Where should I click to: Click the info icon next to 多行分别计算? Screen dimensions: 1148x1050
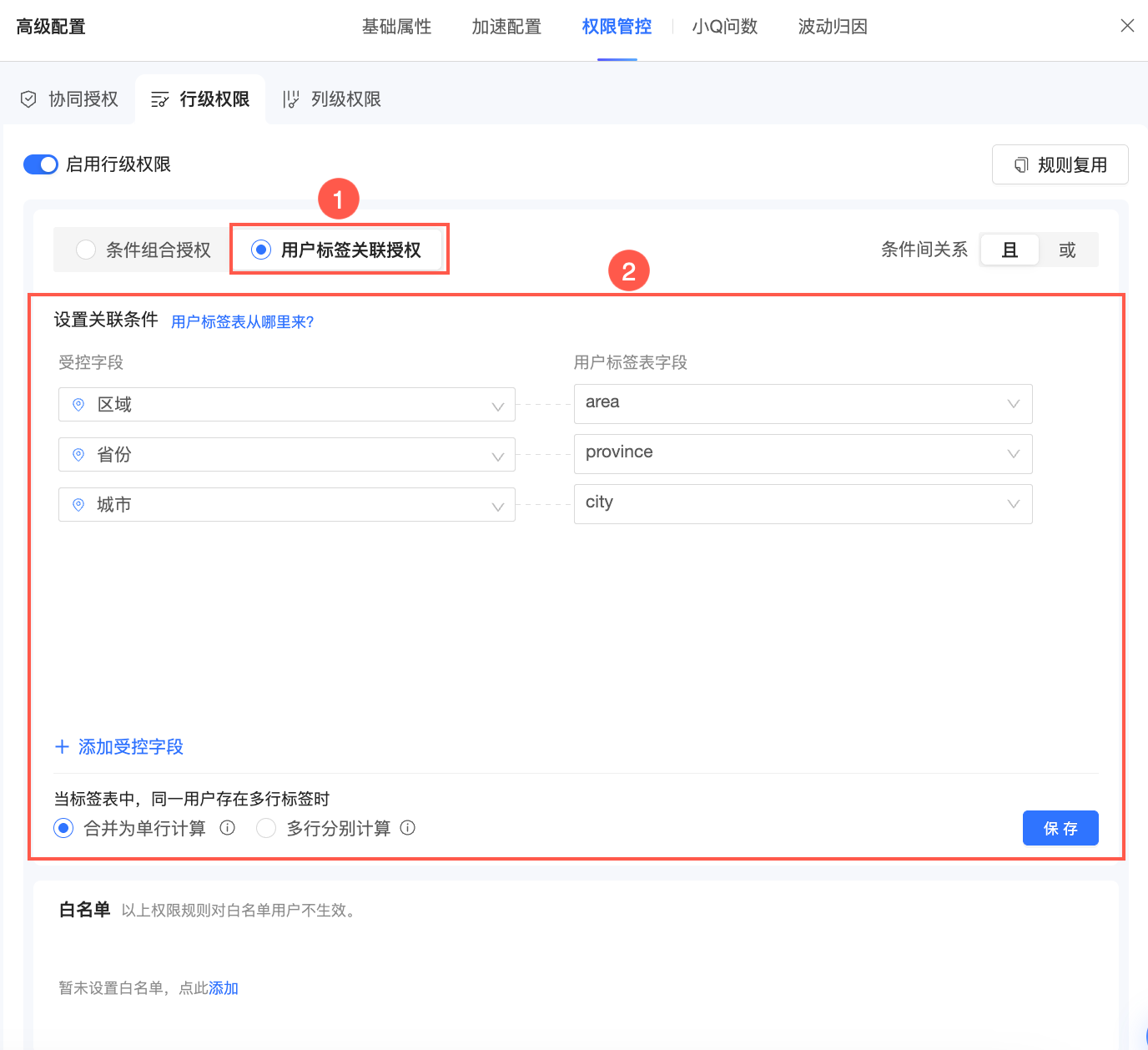pyautogui.click(x=408, y=828)
